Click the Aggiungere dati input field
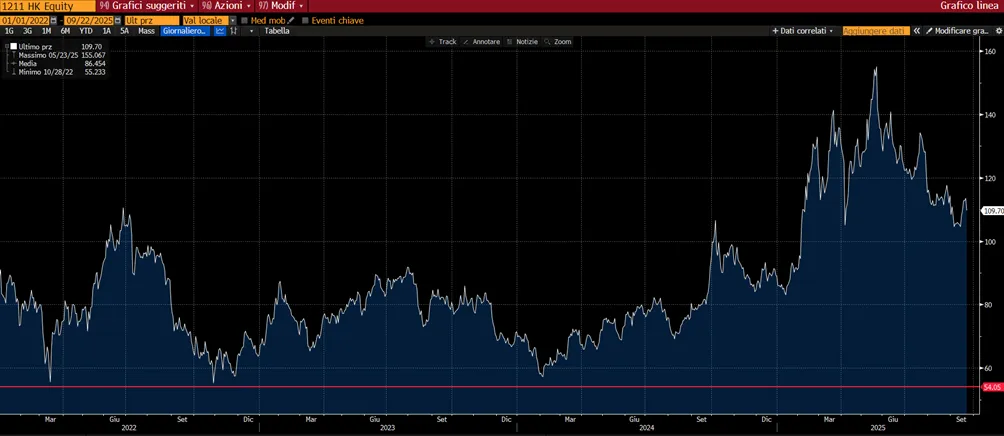This screenshot has height=436, width=1004. pos(876,31)
